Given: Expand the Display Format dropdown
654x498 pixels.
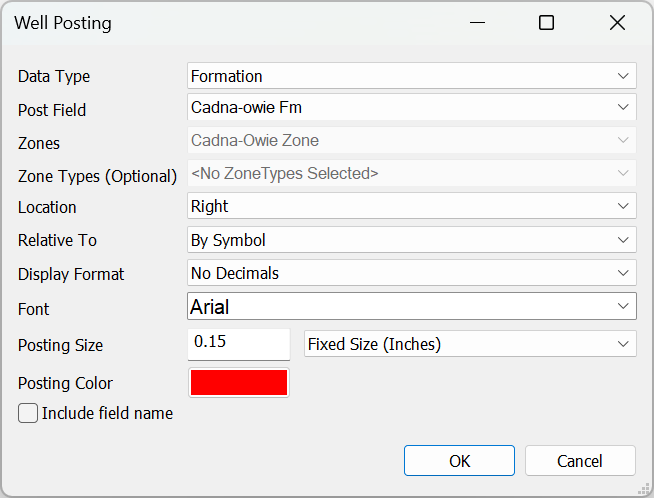Looking at the screenshot, I should [x=411, y=273].
